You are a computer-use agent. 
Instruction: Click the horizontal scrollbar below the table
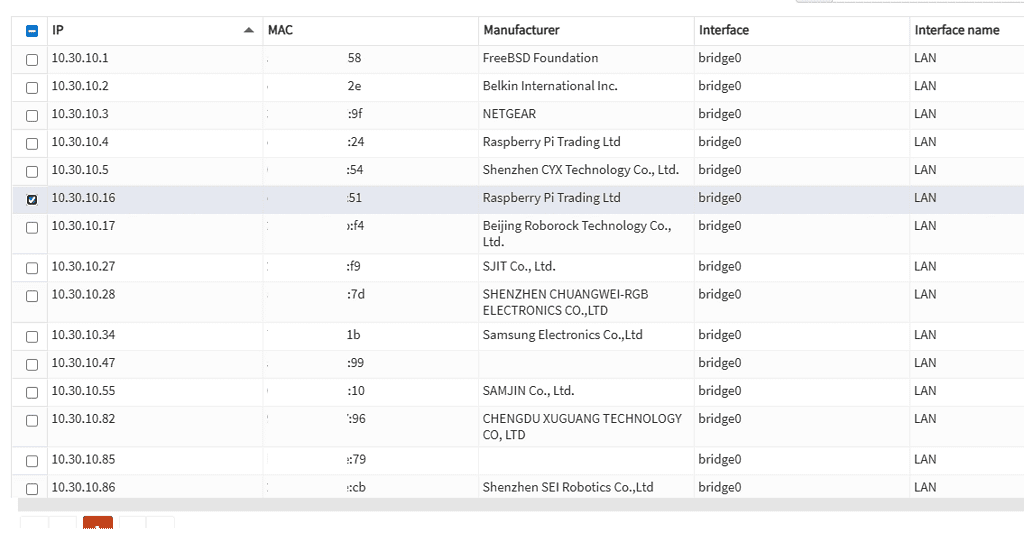pos(500,505)
